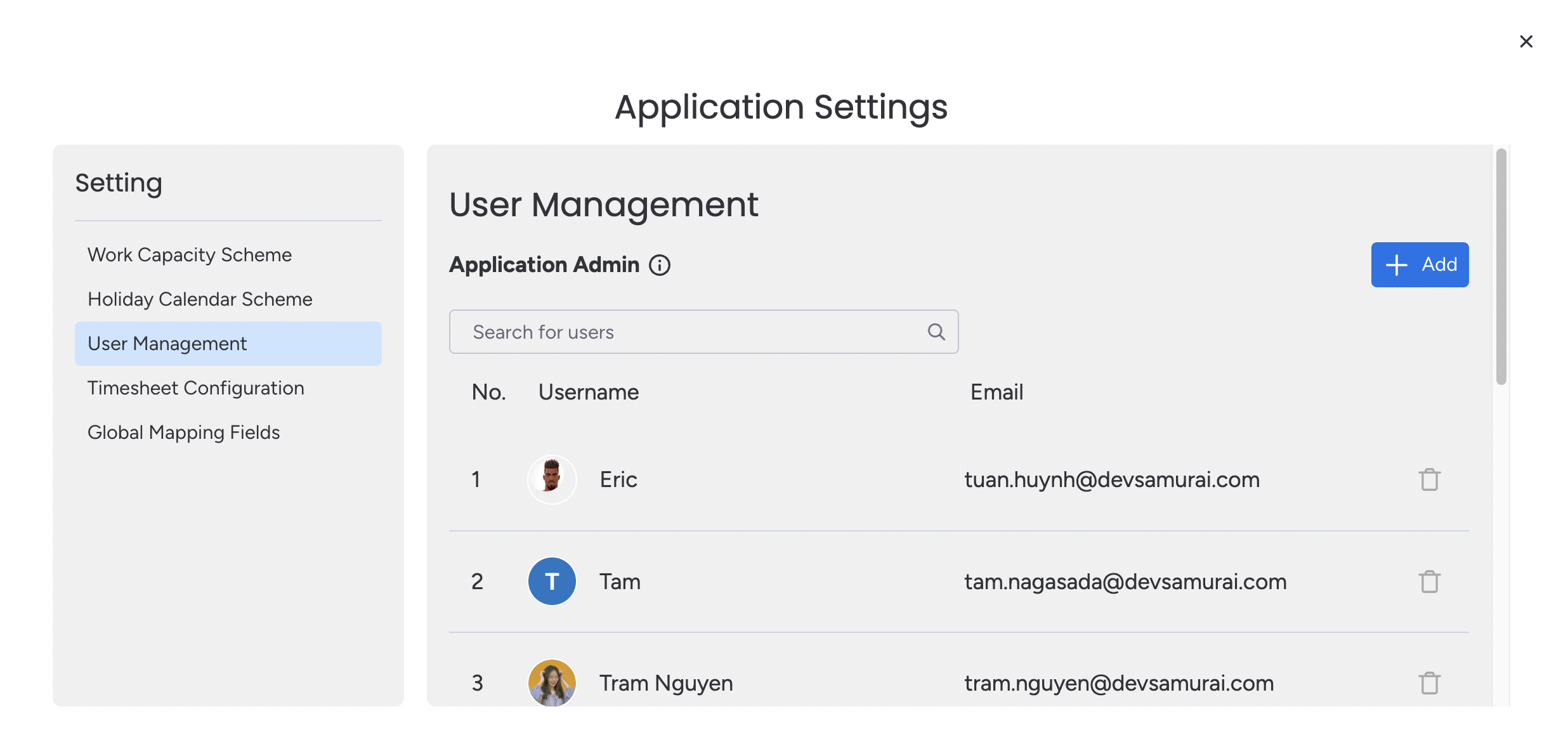Image resolution: width=1568 pixels, height=742 pixels.
Task: Open Global Mapping Fields section
Action: pos(183,432)
